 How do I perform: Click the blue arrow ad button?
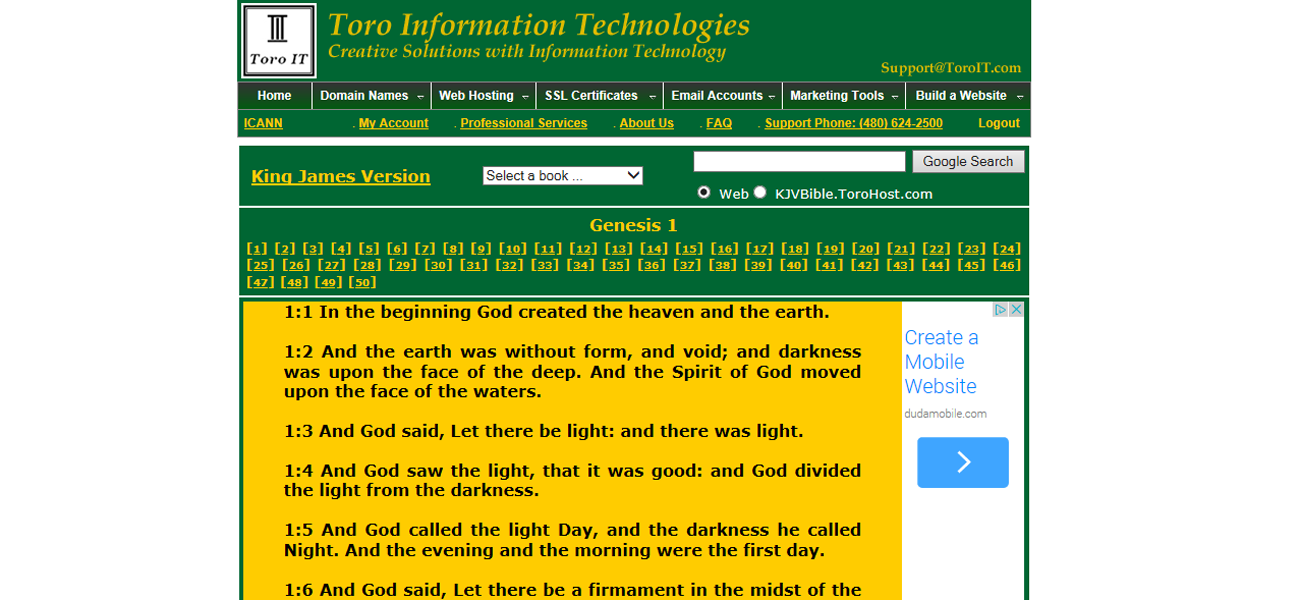(x=963, y=462)
